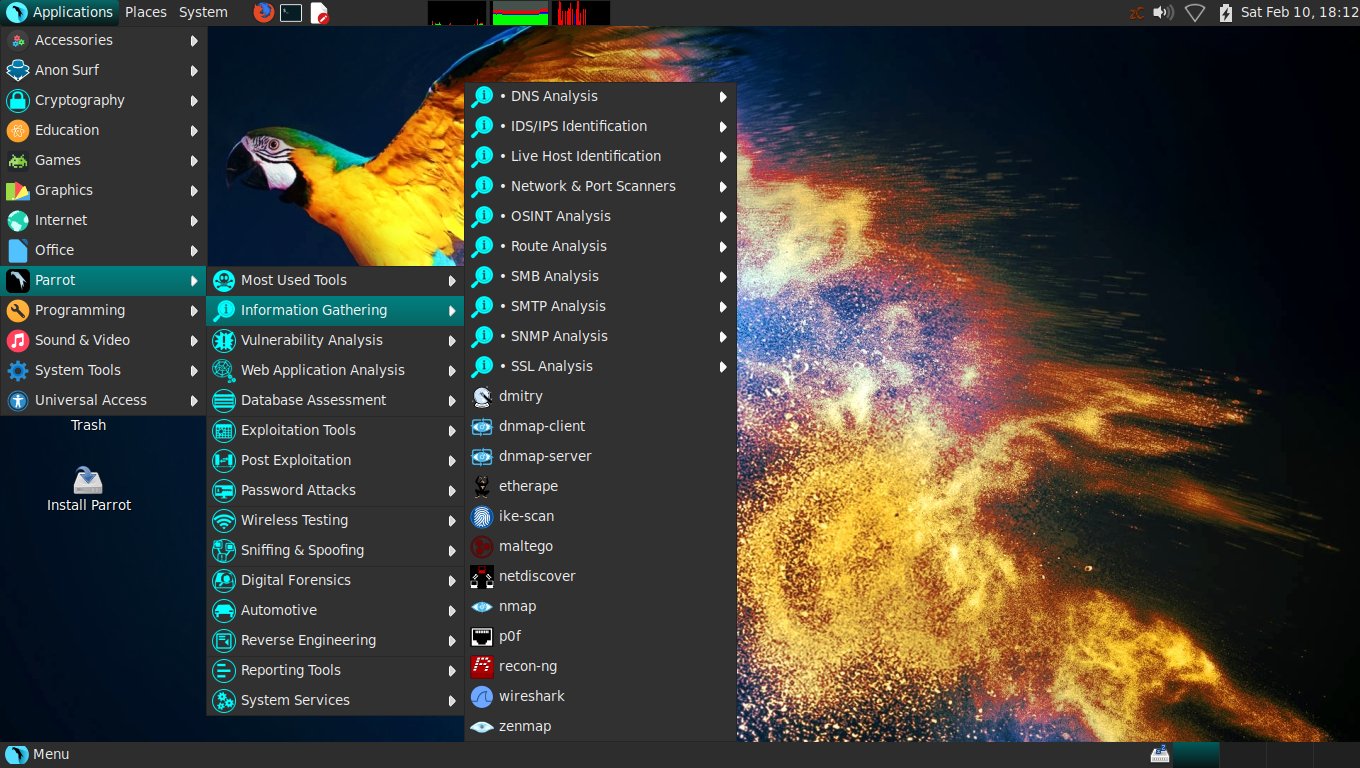Click the Menu button in bottom panel
Screen dimensions: 1360x768
[38, 754]
